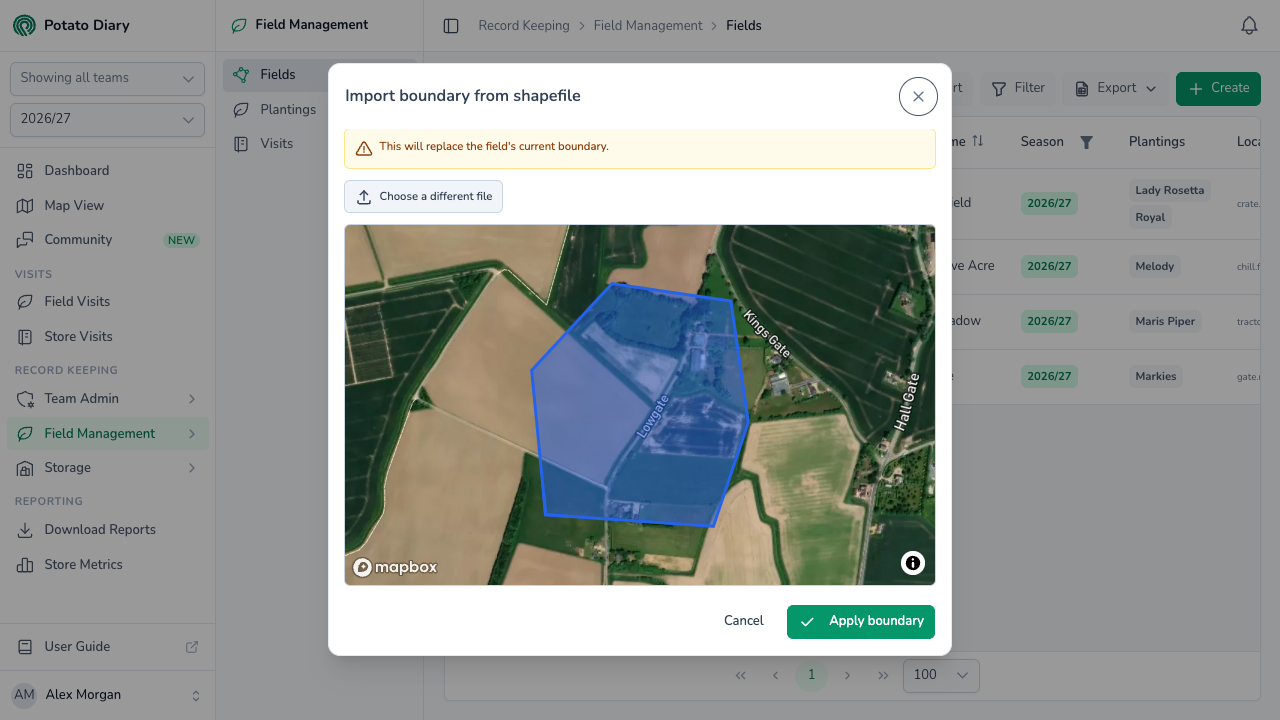Cancel the shapefile import
Screen dimensions: 1280x720
pos(743,621)
